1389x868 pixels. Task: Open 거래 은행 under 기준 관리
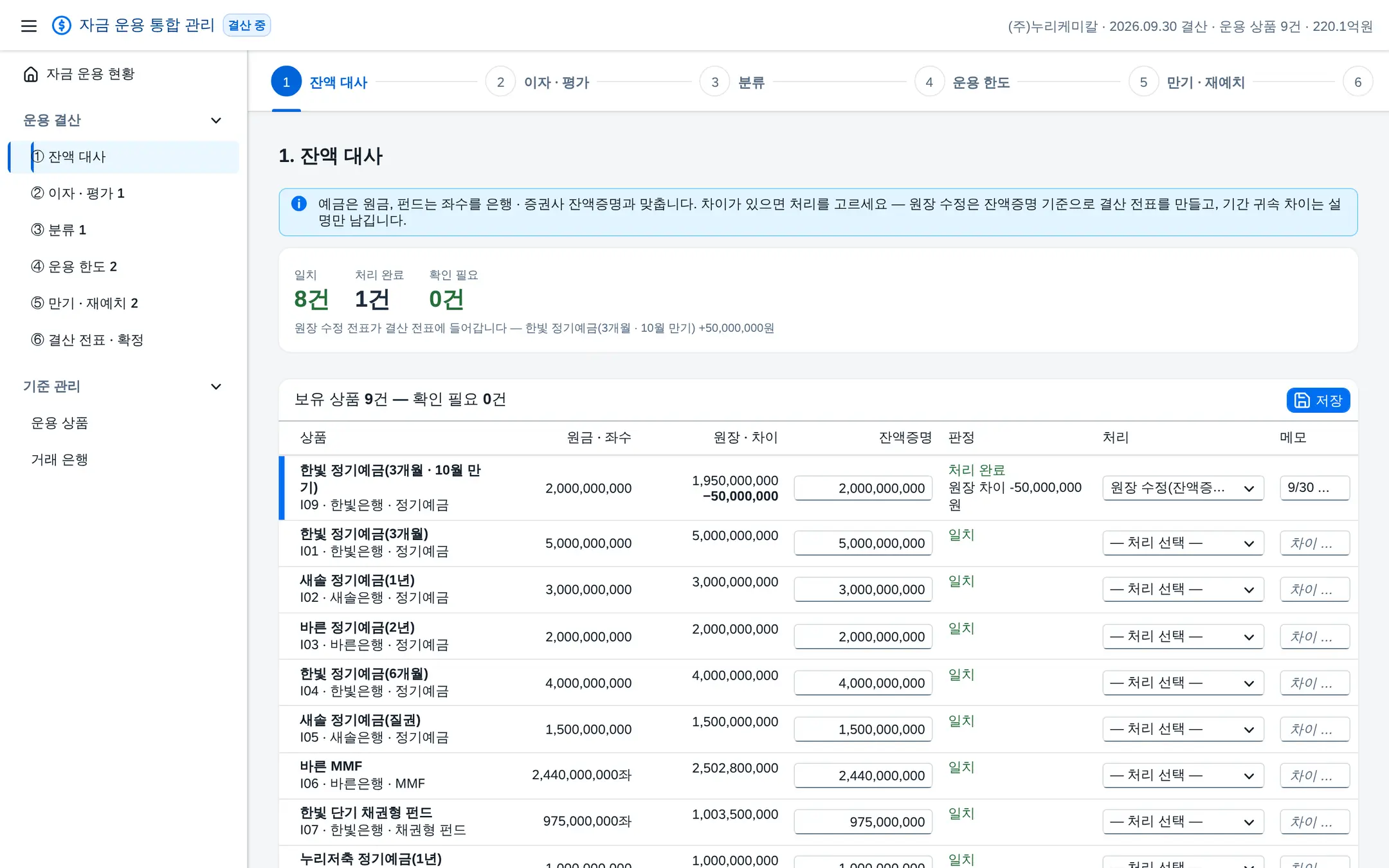[123, 460]
